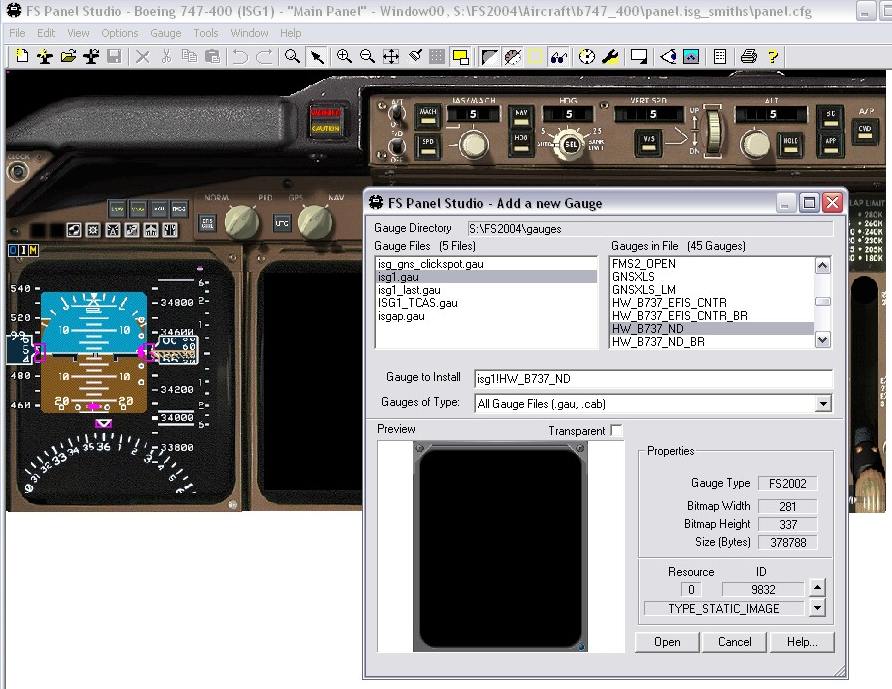Click the printer toolbar icon
The image size is (892, 689).
pyautogui.click(x=749, y=56)
